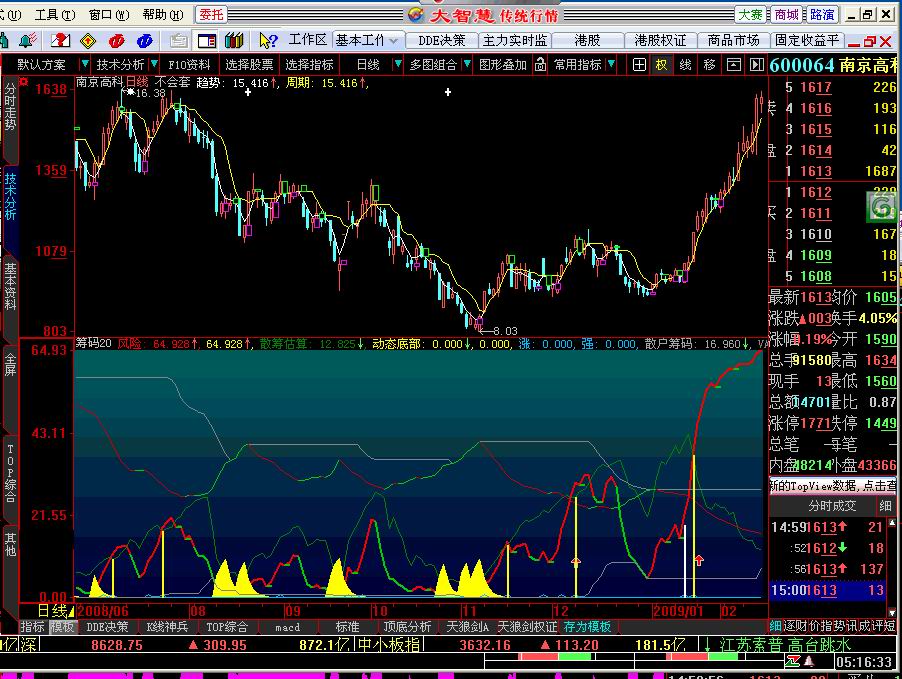902x679 pixels.
Task: Switch to the 指标 bottom tab
Action: click(33, 626)
